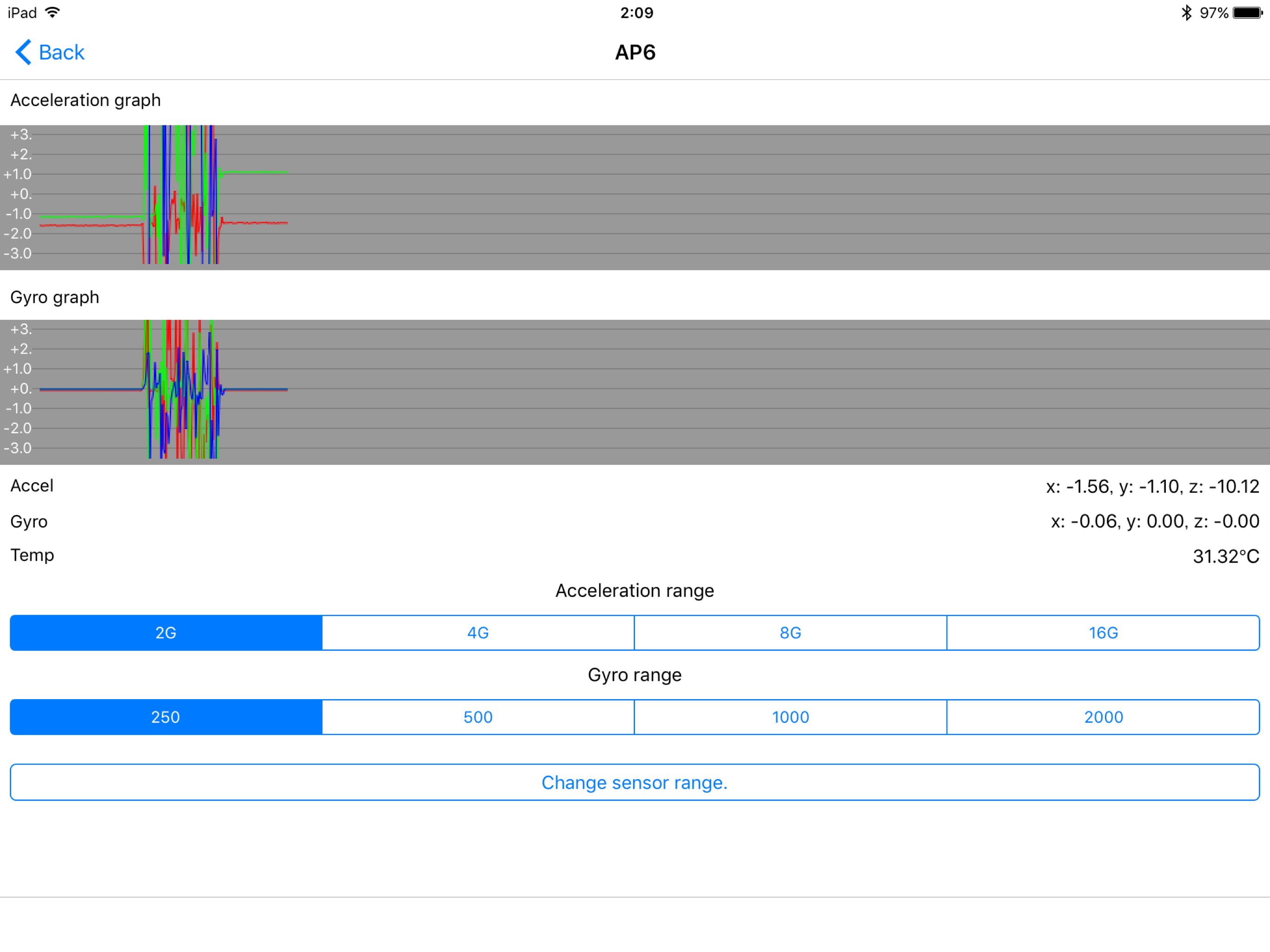The width and height of the screenshot is (1270, 952).
Task: Tap the Gyro x y z readout
Action: coord(1154,522)
